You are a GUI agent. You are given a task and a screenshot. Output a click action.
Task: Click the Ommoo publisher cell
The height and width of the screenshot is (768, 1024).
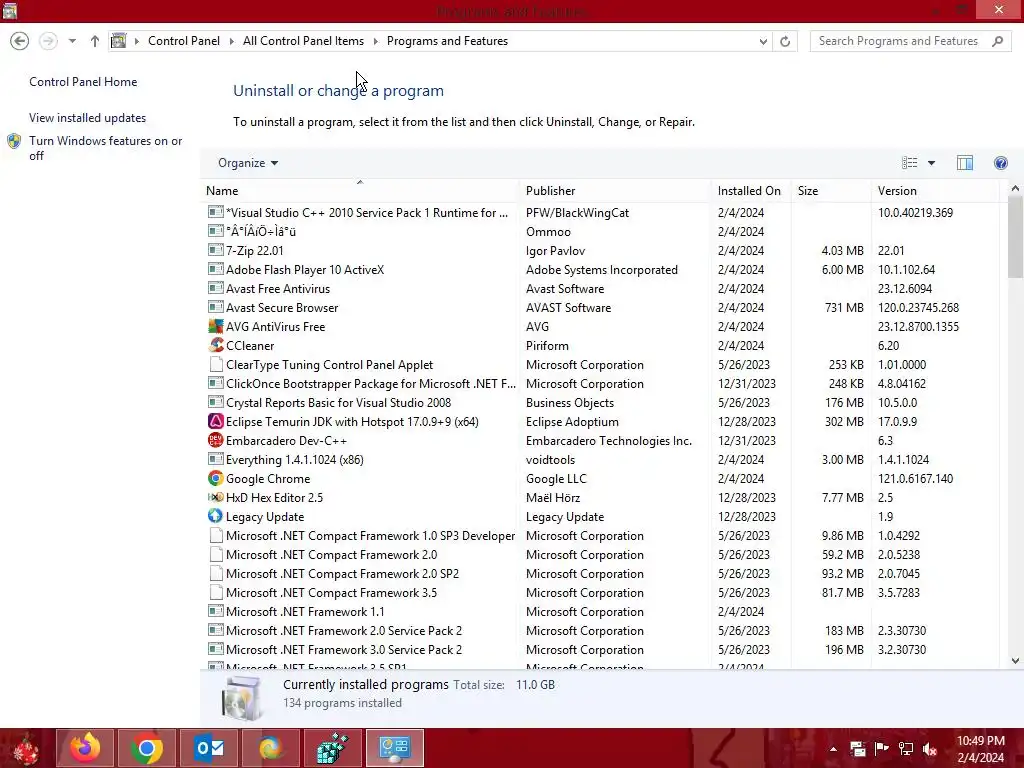(x=548, y=232)
